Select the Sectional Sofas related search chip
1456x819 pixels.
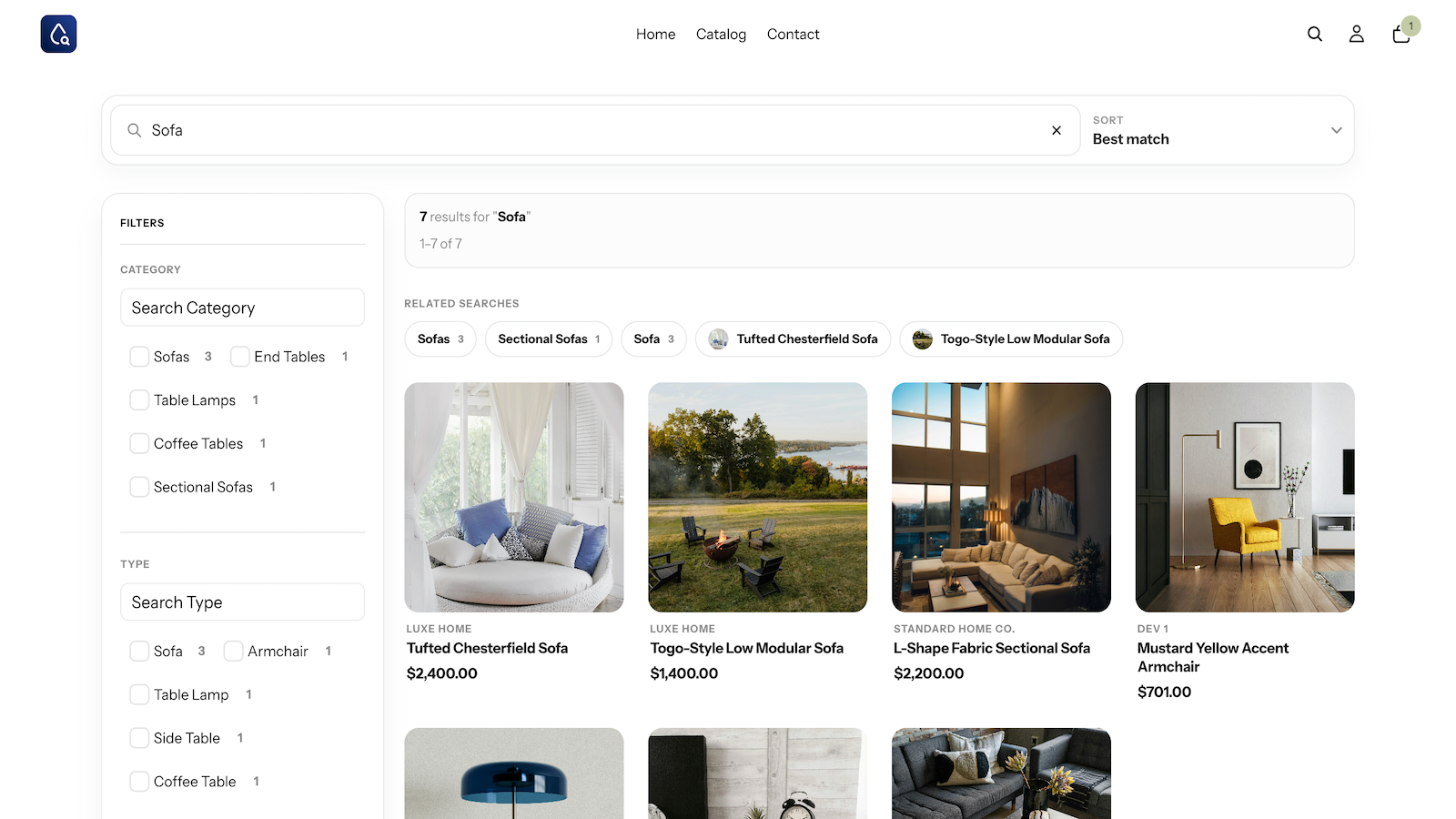(x=549, y=339)
